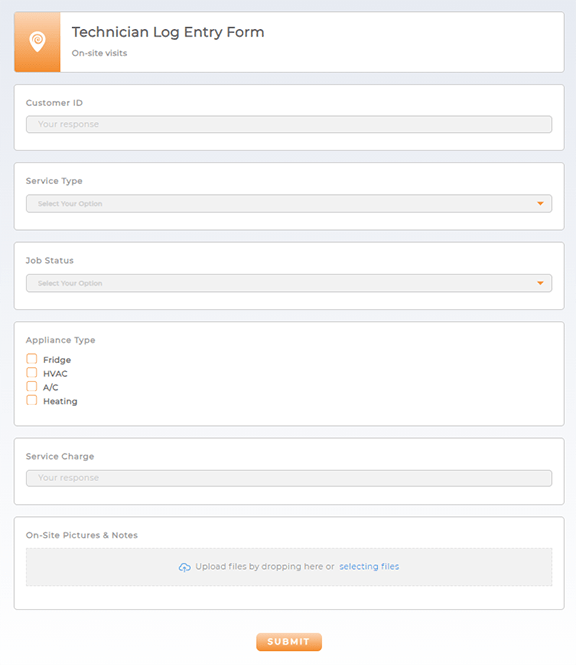The image size is (576, 665).
Task: Check the Fridge checkbox
Action: (32, 359)
